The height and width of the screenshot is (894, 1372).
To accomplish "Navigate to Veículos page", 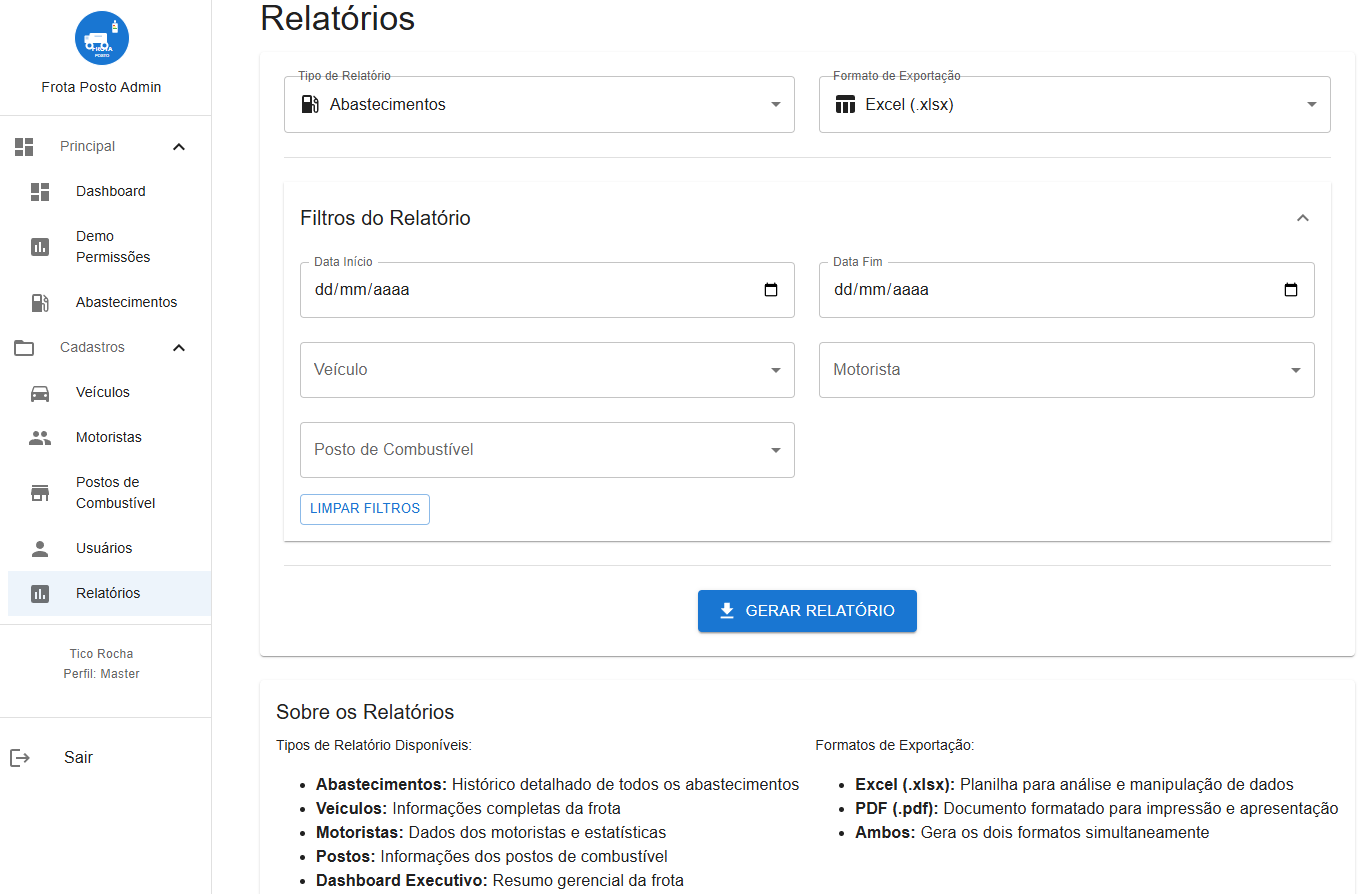I will tap(109, 393).
